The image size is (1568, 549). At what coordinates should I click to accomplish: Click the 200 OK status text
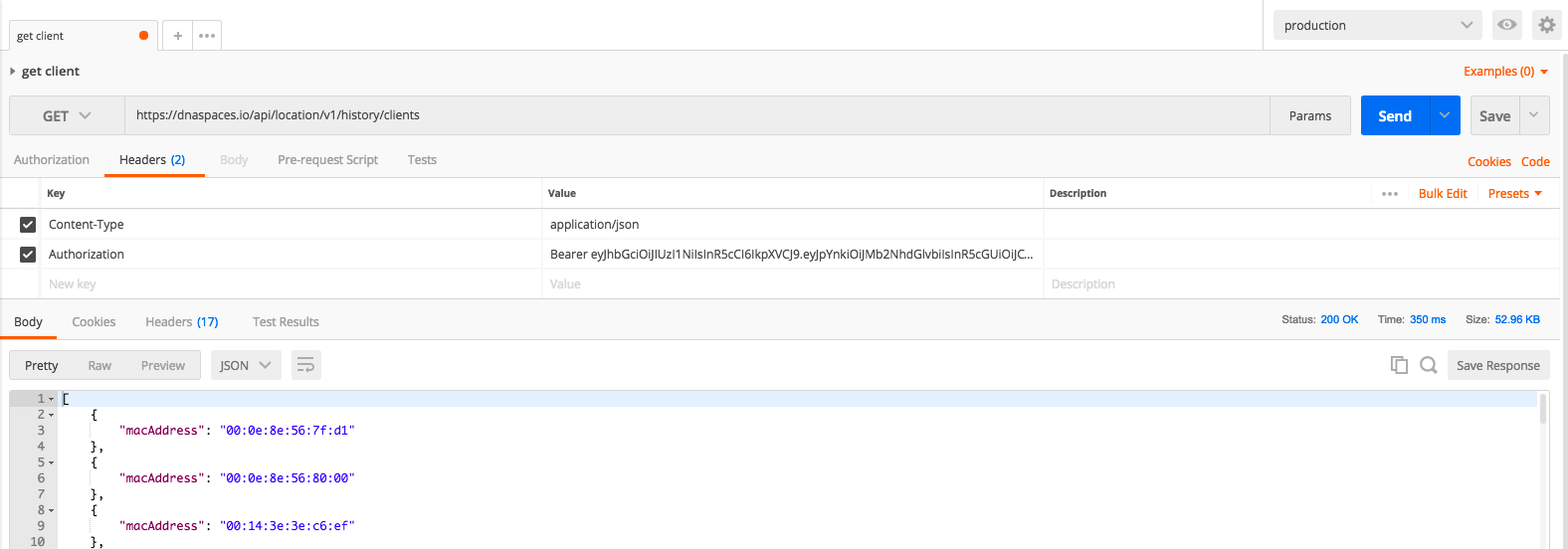coord(1339,319)
